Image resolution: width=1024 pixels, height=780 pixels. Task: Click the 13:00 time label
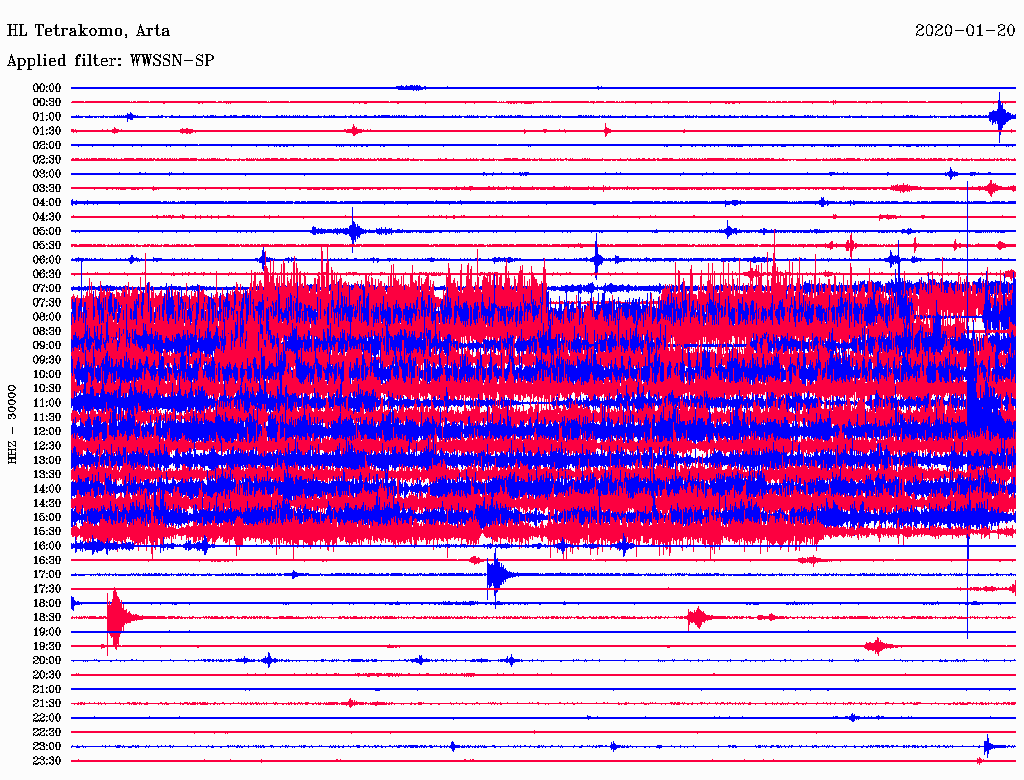coord(47,461)
